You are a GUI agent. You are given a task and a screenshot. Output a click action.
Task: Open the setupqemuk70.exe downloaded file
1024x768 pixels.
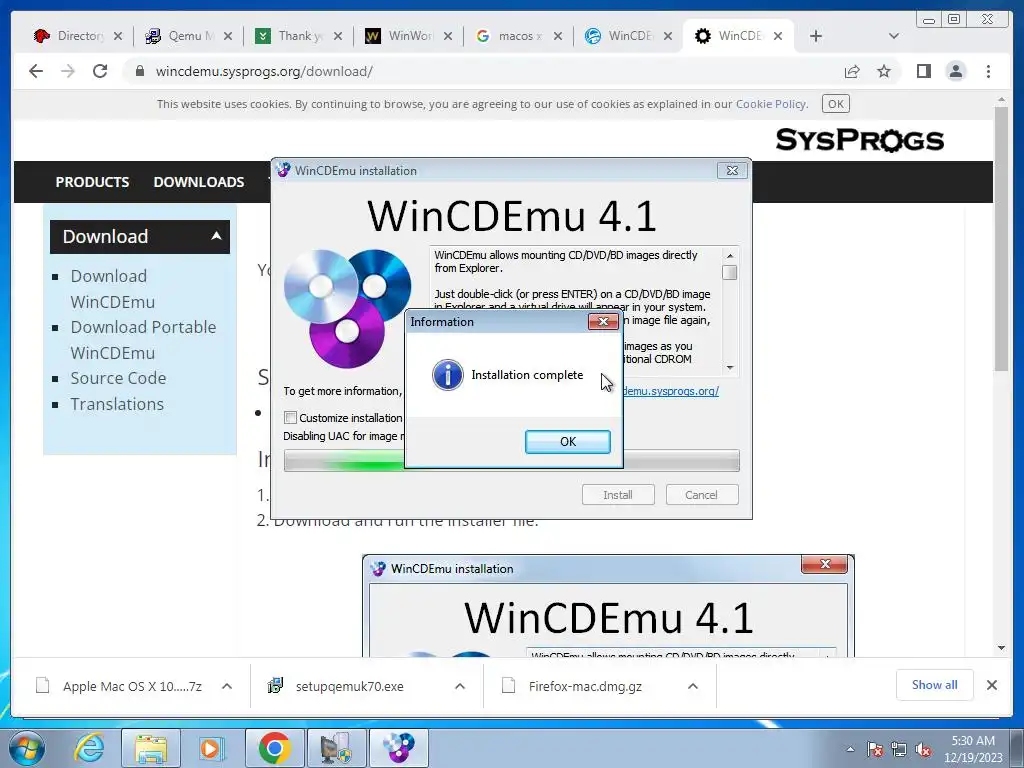pyautogui.click(x=349, y=686)
